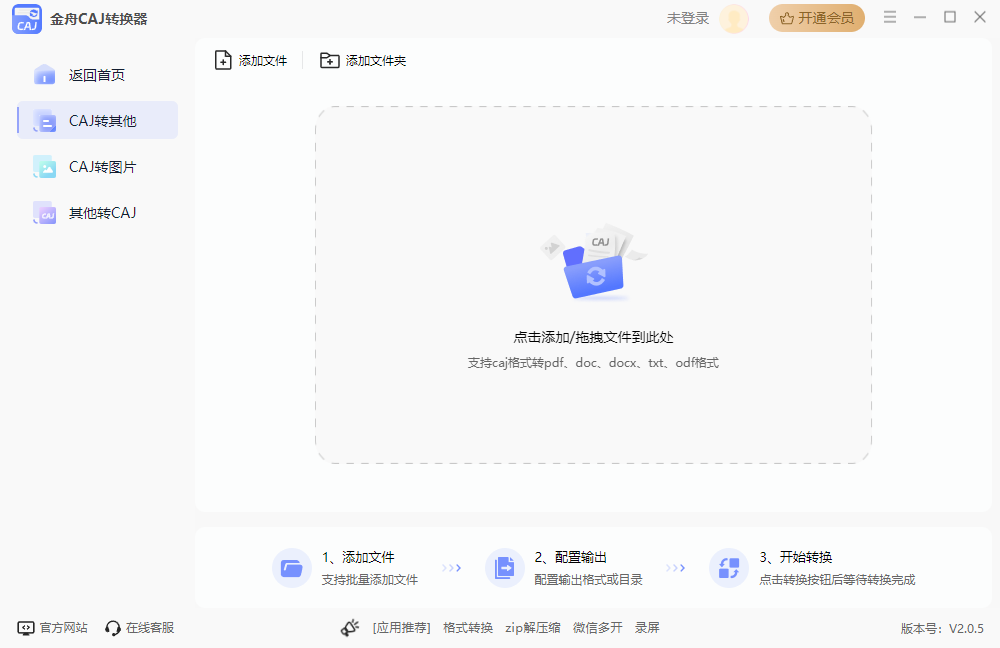
Task: Click the 2、配置输出 step label
Action: pos(570,557)
